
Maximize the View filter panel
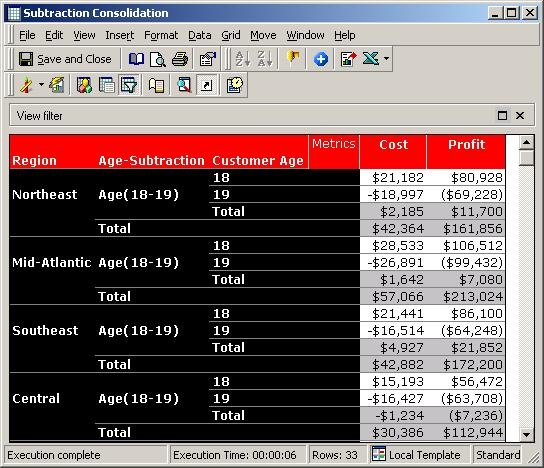click(x=502, y=116)
